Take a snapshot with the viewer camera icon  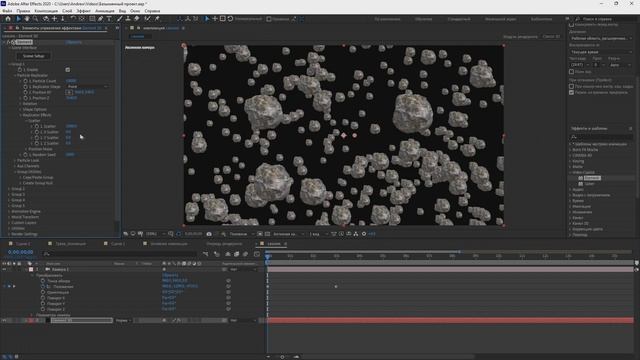pos(209,234)
